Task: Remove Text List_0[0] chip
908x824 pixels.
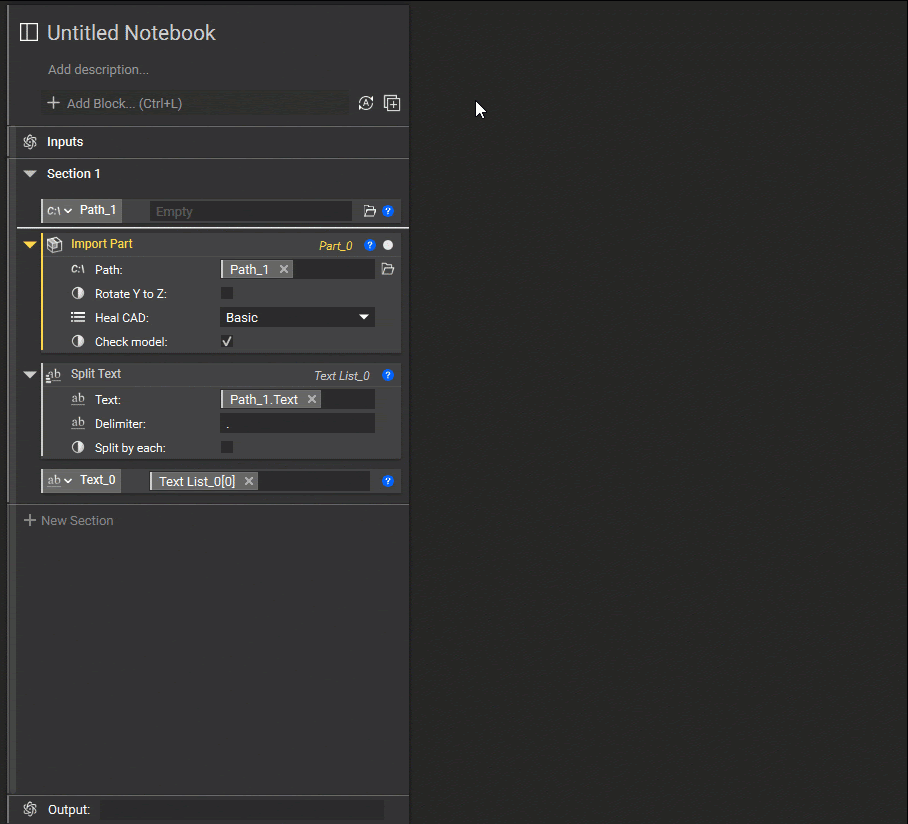Action: (249, 481)
